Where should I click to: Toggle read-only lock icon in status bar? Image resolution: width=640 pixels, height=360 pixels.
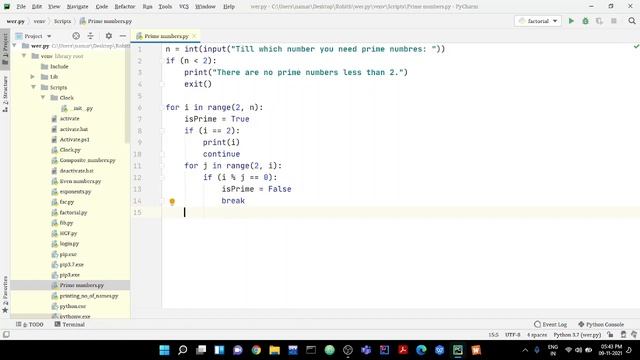coord(610,335)
